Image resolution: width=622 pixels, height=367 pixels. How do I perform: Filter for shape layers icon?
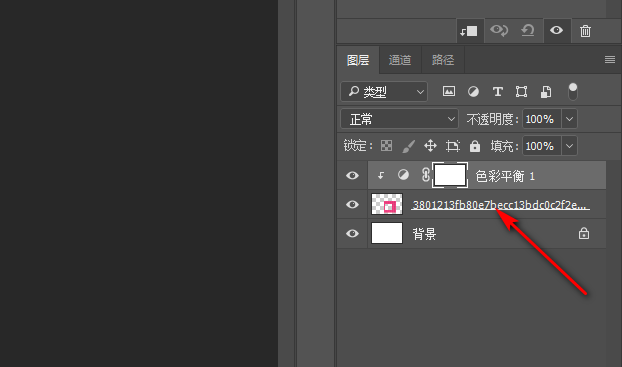pyautogui.click(x=521, y=92)
